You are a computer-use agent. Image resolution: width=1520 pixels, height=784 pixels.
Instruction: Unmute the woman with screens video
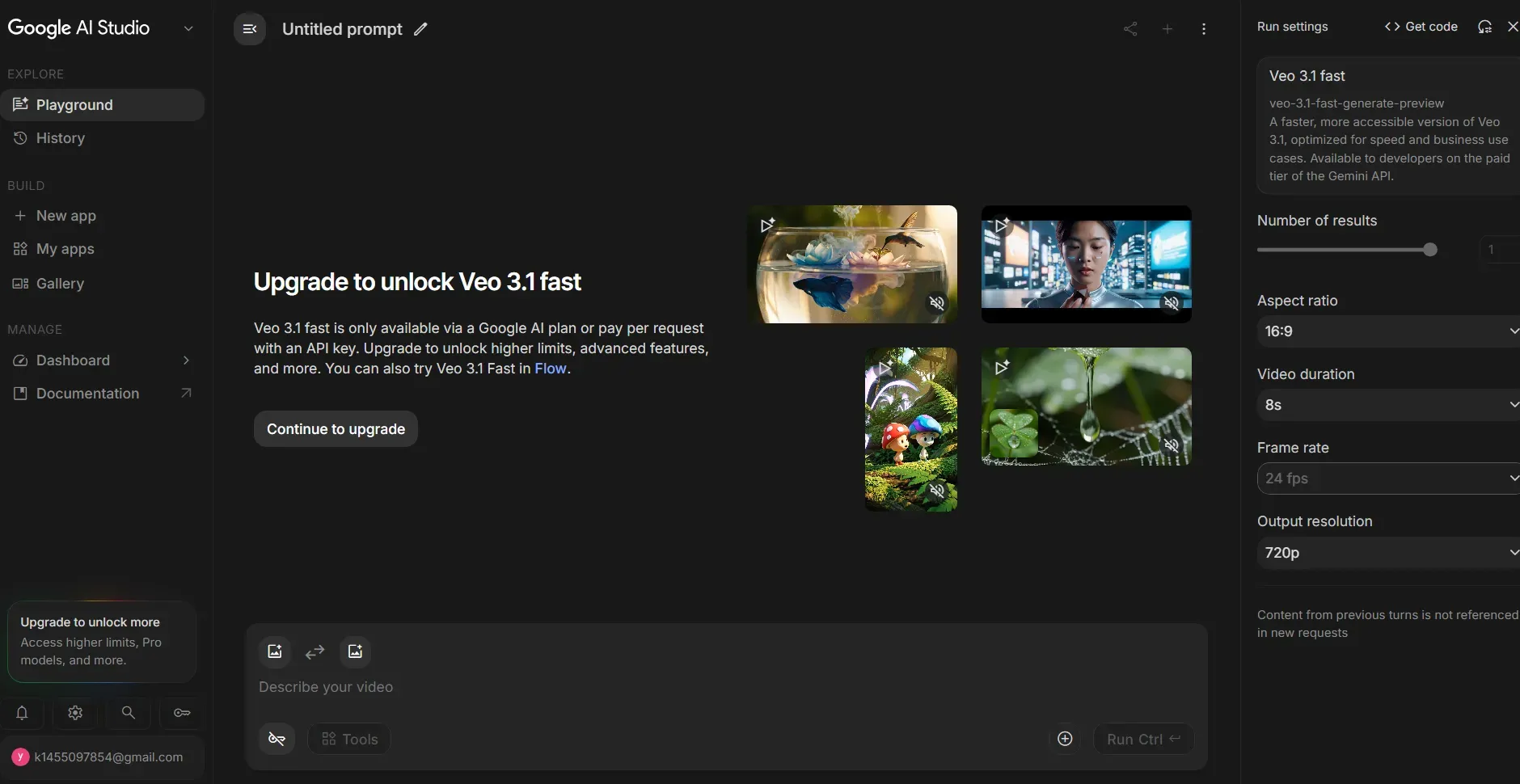coord(1172,303)
